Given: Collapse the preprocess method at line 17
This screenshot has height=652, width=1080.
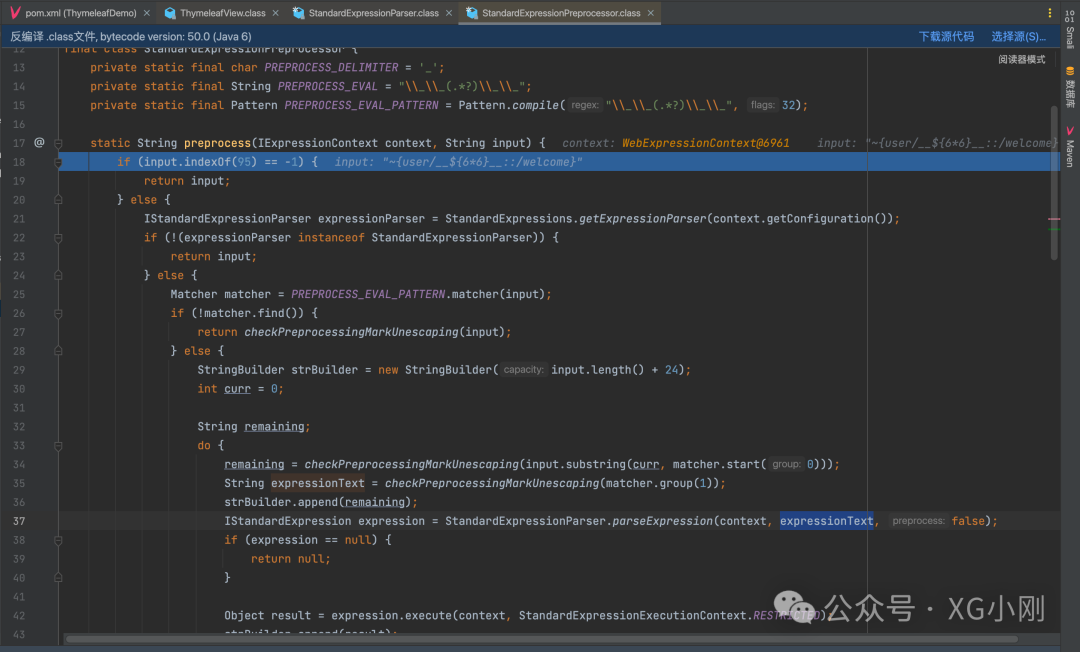Looking at the screenshot, I should pyautogui.click(x=59, y=143).
